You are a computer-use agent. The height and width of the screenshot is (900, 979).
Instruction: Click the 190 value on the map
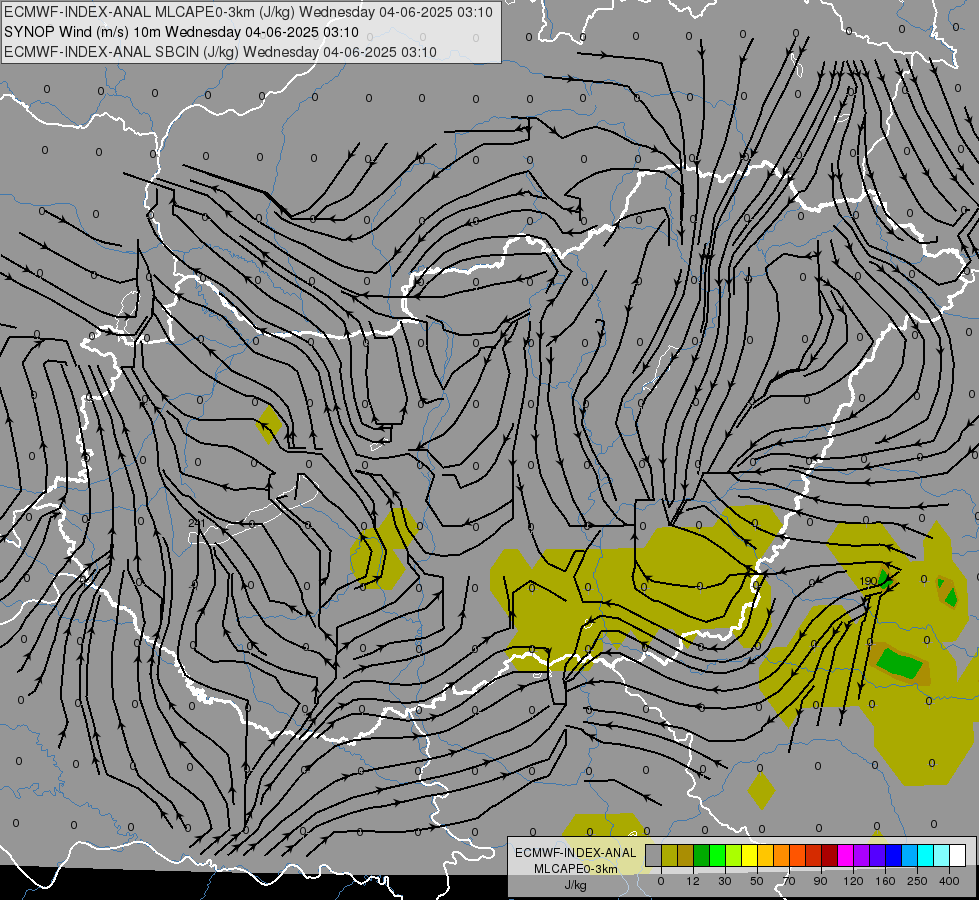868,581
